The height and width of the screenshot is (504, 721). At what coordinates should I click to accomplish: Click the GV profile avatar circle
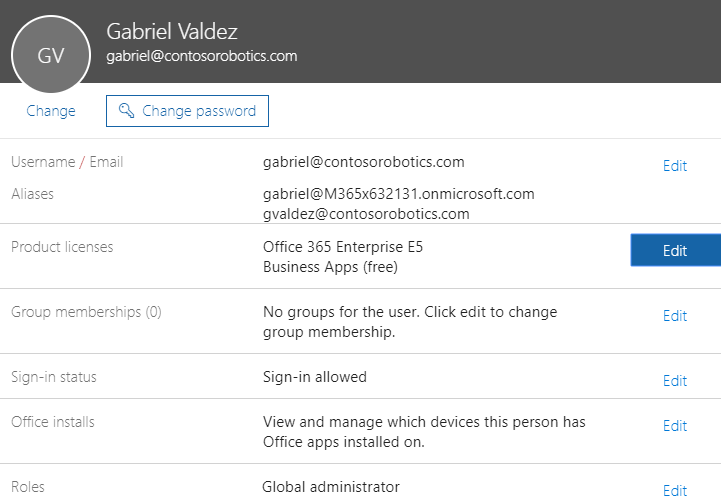click(x=51, y=56)
